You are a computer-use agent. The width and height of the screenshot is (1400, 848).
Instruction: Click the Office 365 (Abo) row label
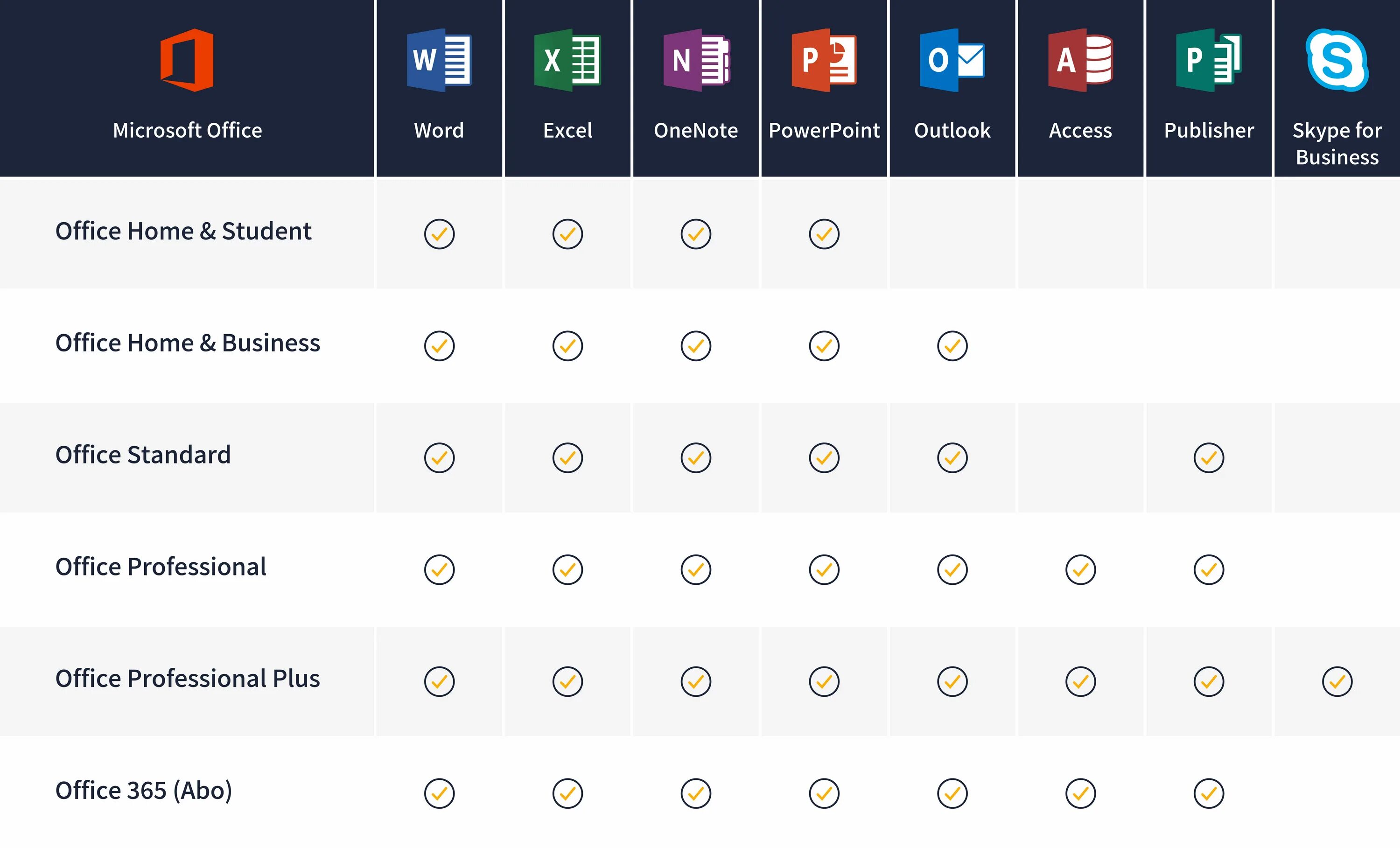tap(144, 791)
